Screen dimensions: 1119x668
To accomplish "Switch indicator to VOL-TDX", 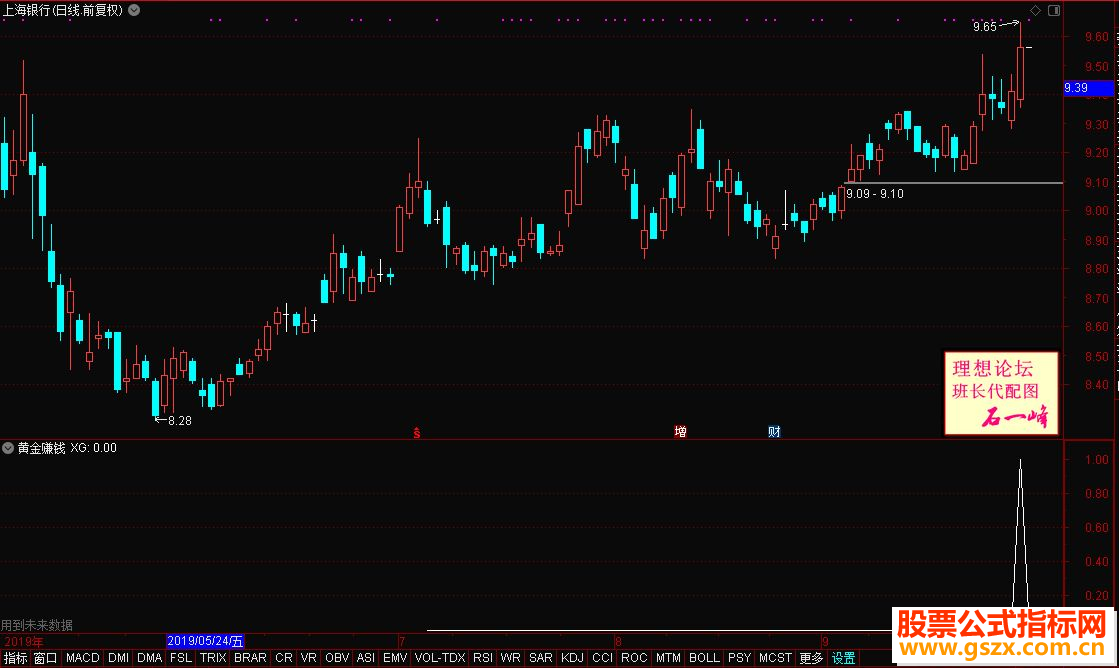I will [440, 658].
